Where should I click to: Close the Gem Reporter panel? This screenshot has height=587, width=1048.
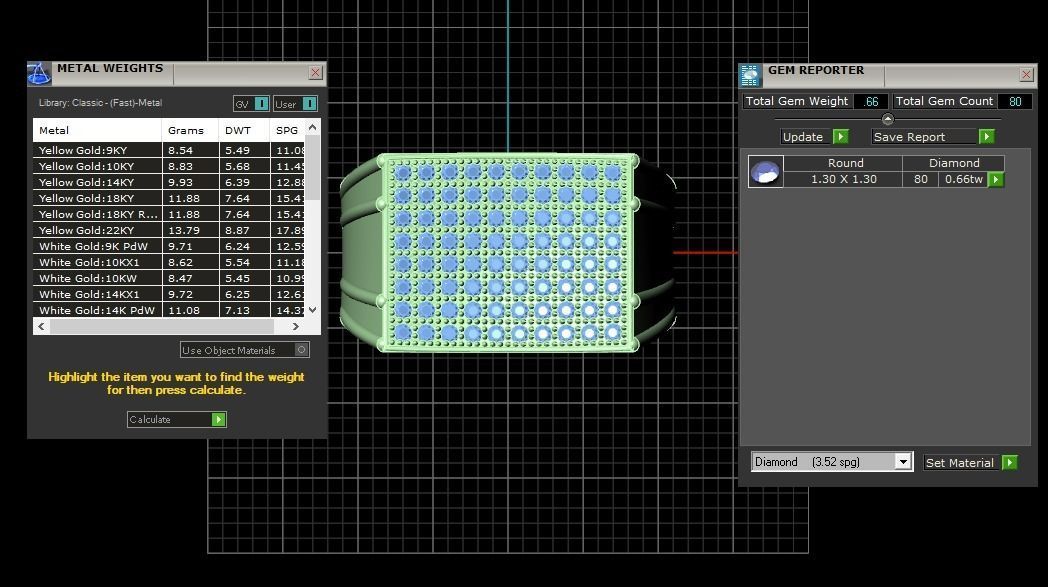(1027, 74)
